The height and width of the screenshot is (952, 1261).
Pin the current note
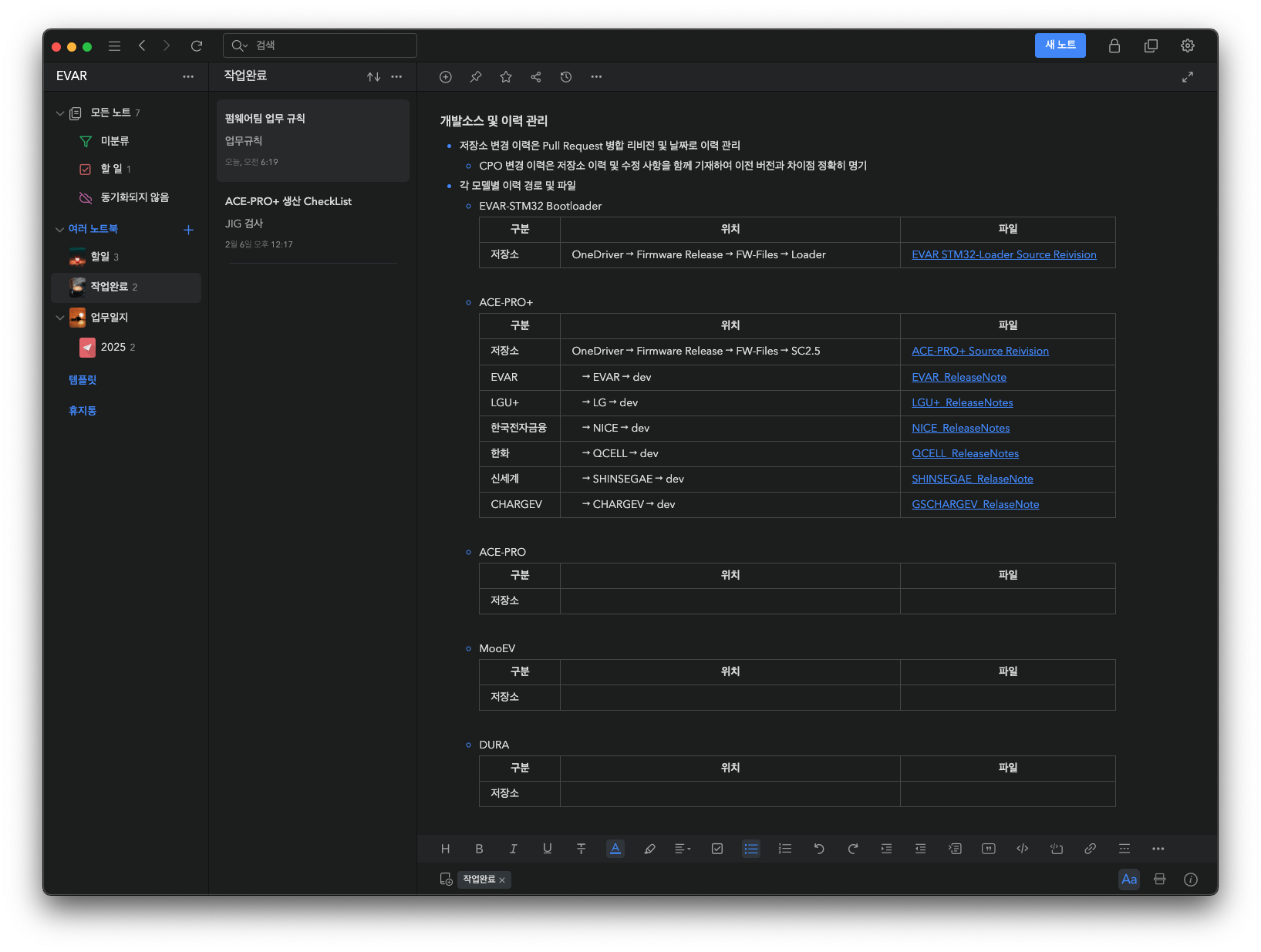click(x=476, y=77)
